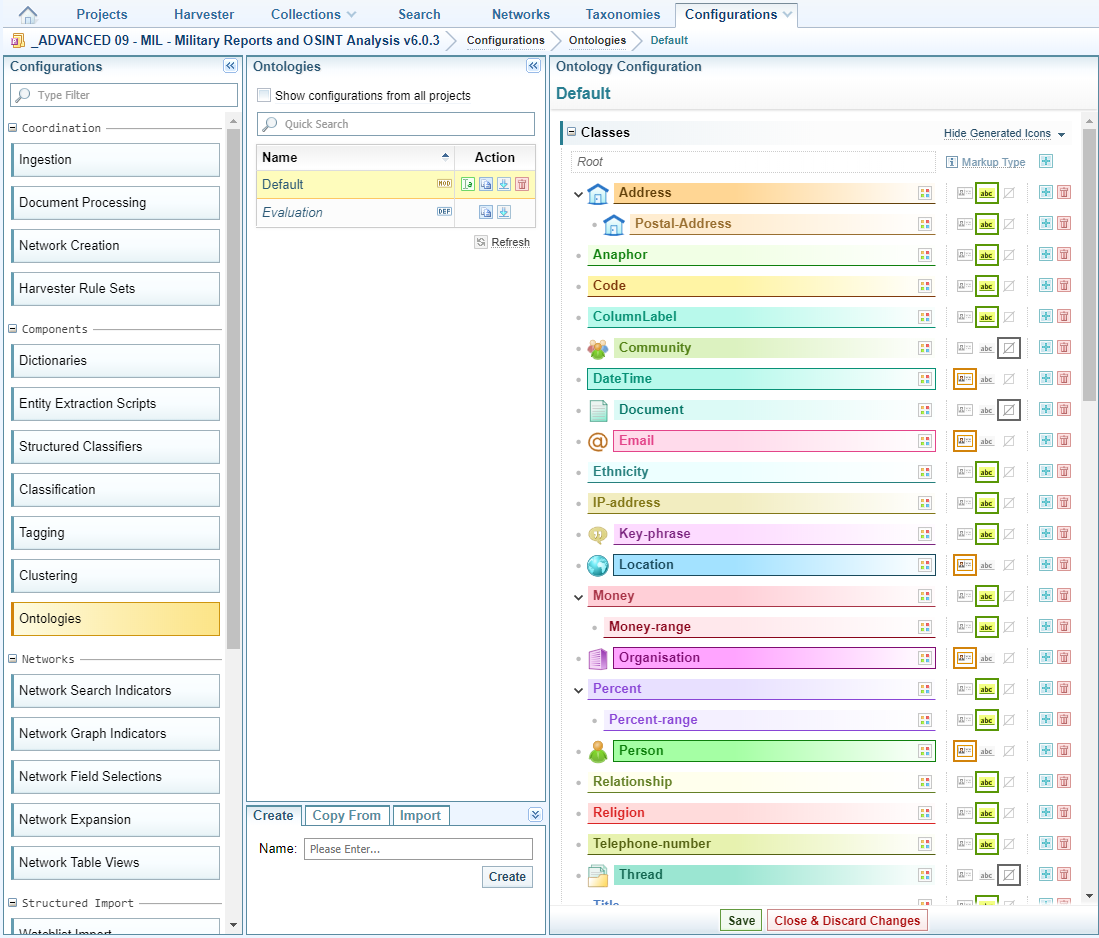1099x938 pixels.
Task: Collapse the Ontologies panel with double-arrow icon
Action: coord(533,66)
